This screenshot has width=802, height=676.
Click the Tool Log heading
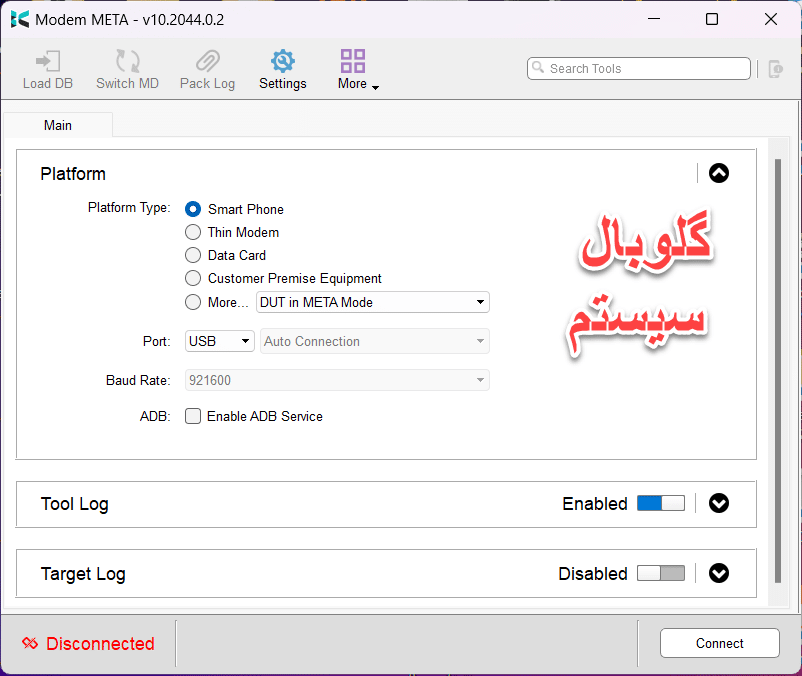click(75, 504)
